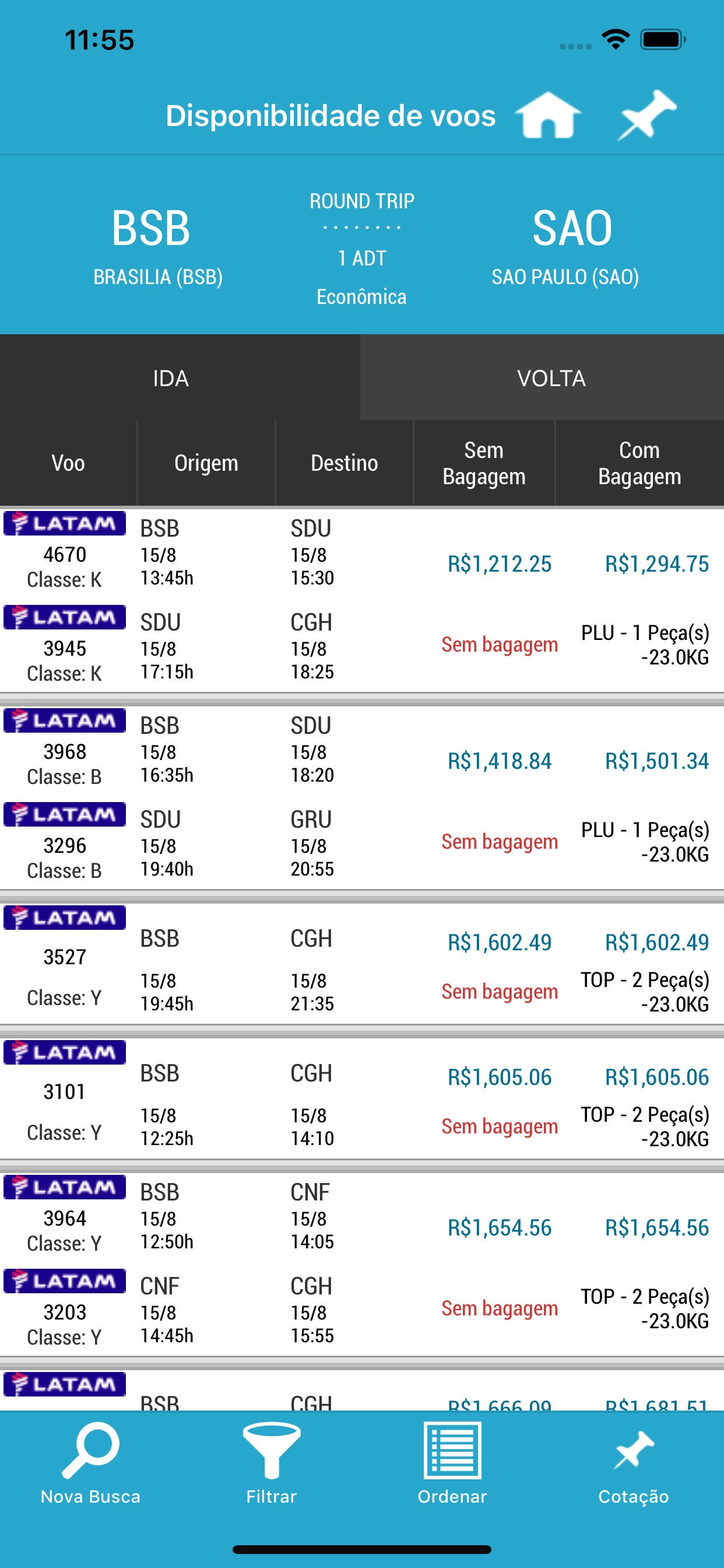The image size is (724, 1568).
Task: Tap LATAM logo for flight 4670
Action: pyautogui.click(x=65, y=523)
